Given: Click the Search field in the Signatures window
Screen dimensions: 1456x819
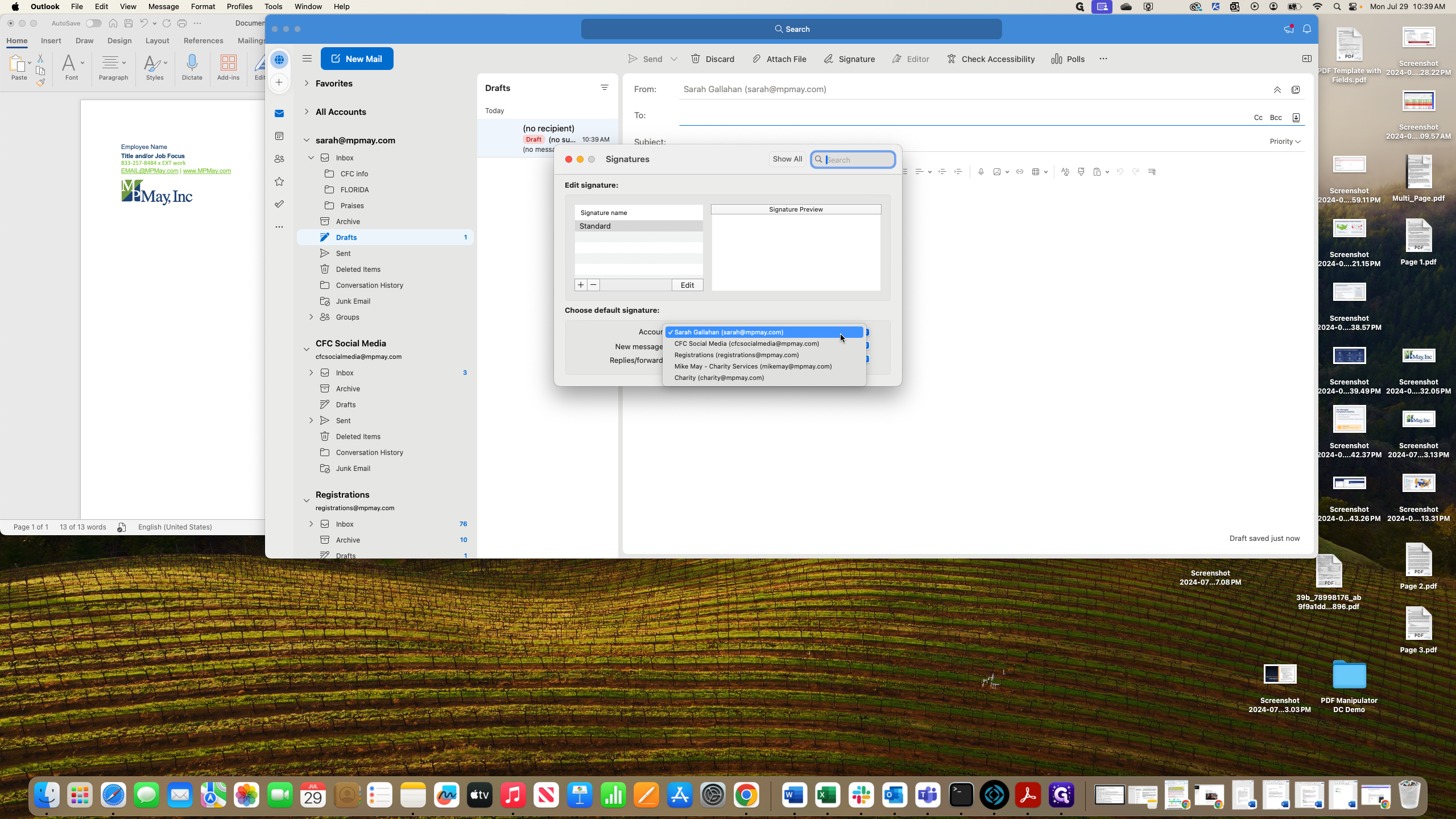Looking at the screenshot, I should point(853,160).
